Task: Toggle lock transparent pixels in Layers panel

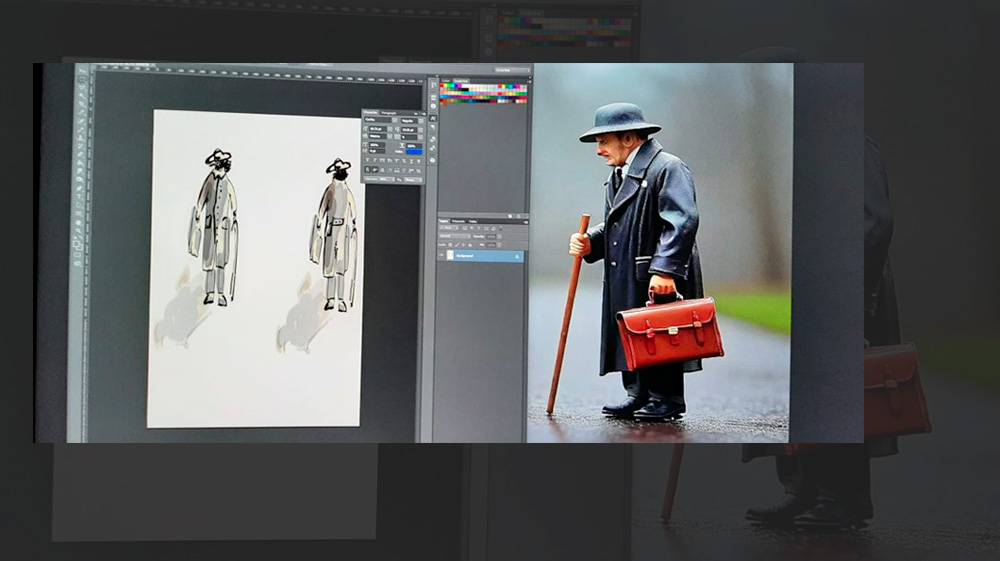Action: [x=450, y=244]
